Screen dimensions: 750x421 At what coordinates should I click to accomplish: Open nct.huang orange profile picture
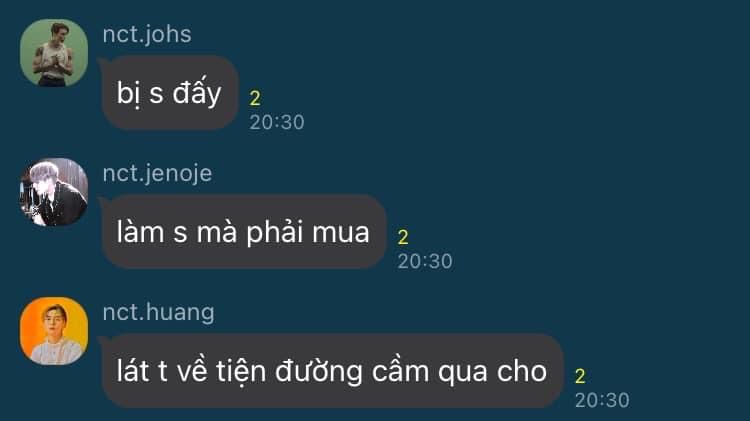(x=54, y=331)
